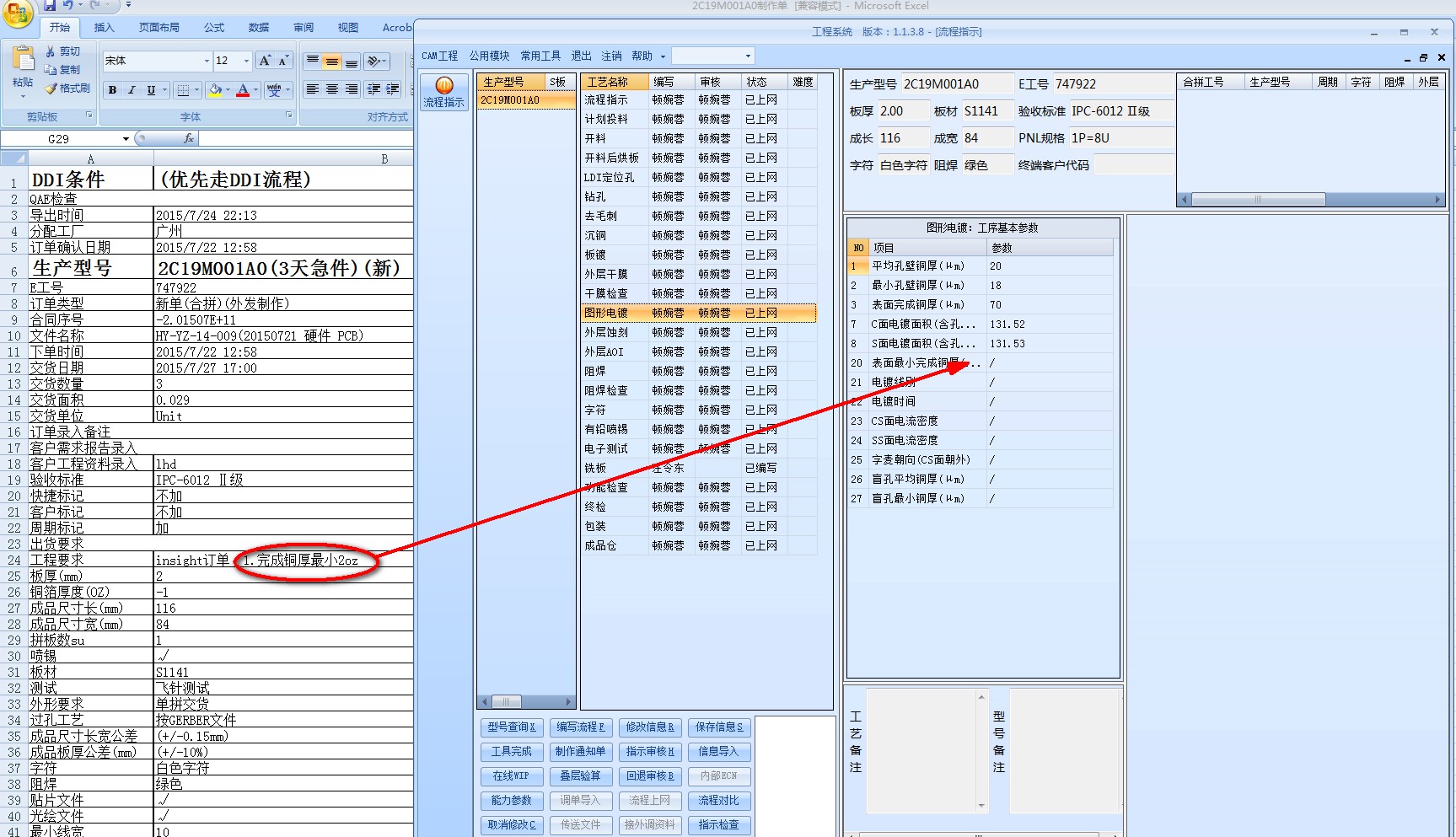
Task: Open the underline style dropdown arrow
Action: [164, 90]
